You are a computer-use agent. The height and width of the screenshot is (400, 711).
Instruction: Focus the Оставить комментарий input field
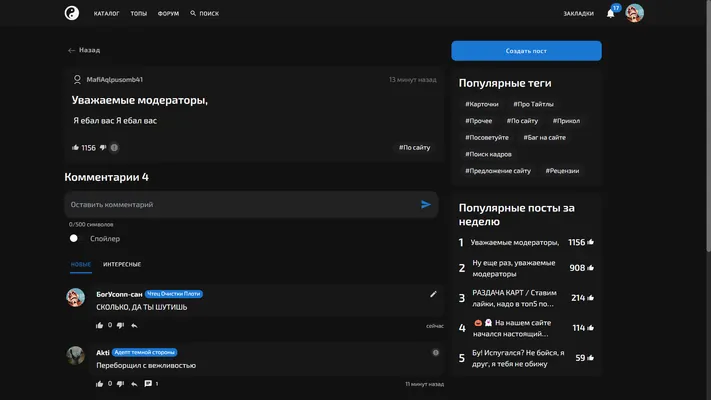point(243,205)
